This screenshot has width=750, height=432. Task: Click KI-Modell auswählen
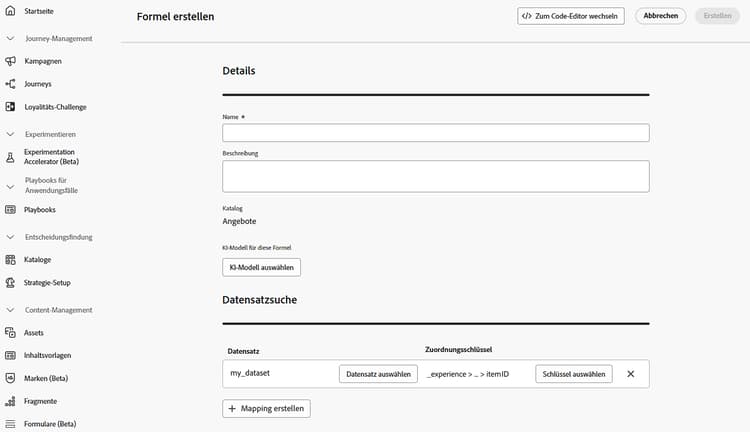pyautogui.click(x=261, y=267)
